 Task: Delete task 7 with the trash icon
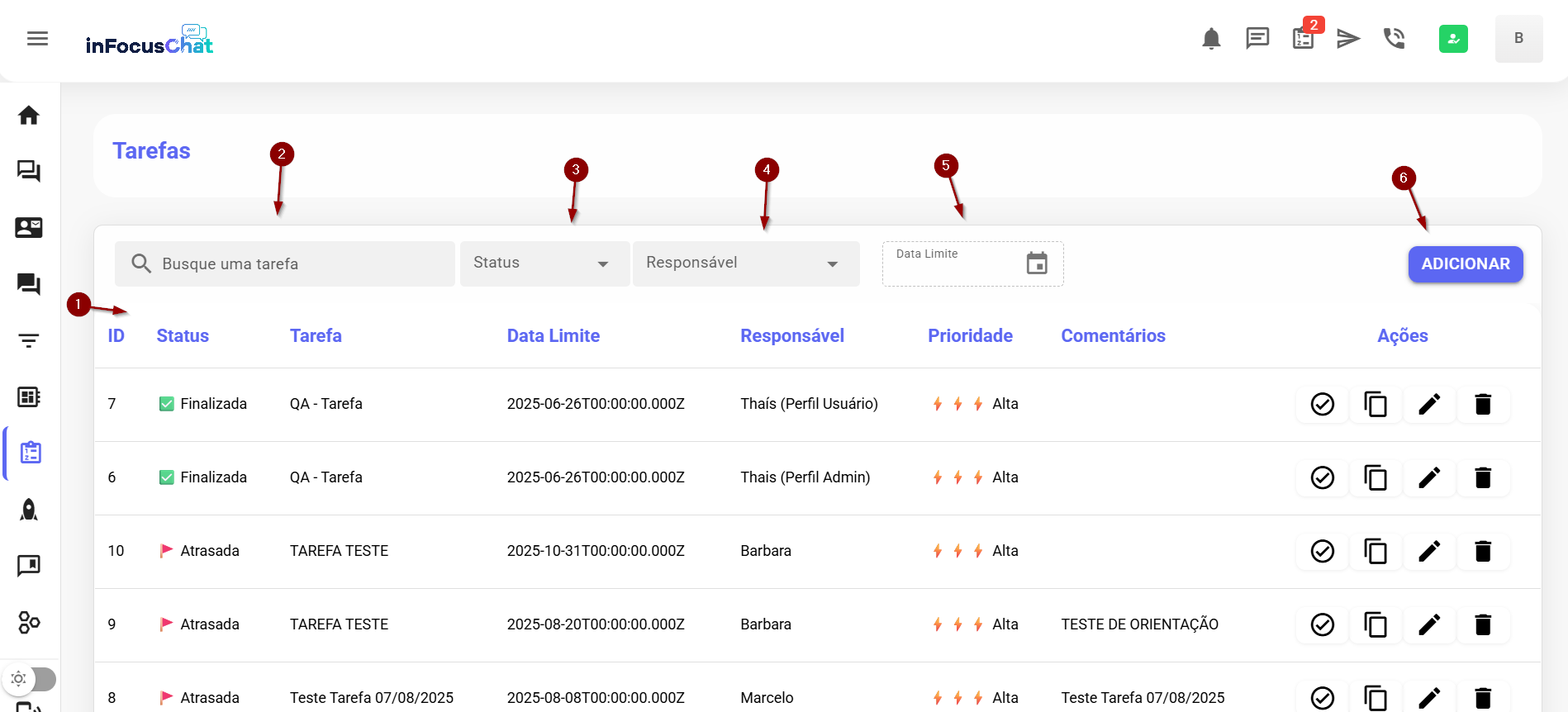[1483, 404]
